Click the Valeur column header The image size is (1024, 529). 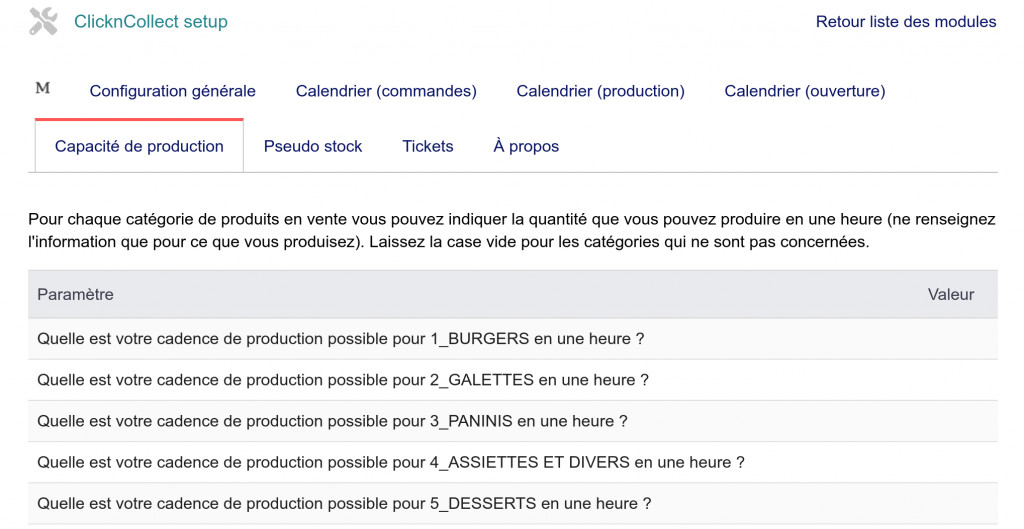point(951,295)
